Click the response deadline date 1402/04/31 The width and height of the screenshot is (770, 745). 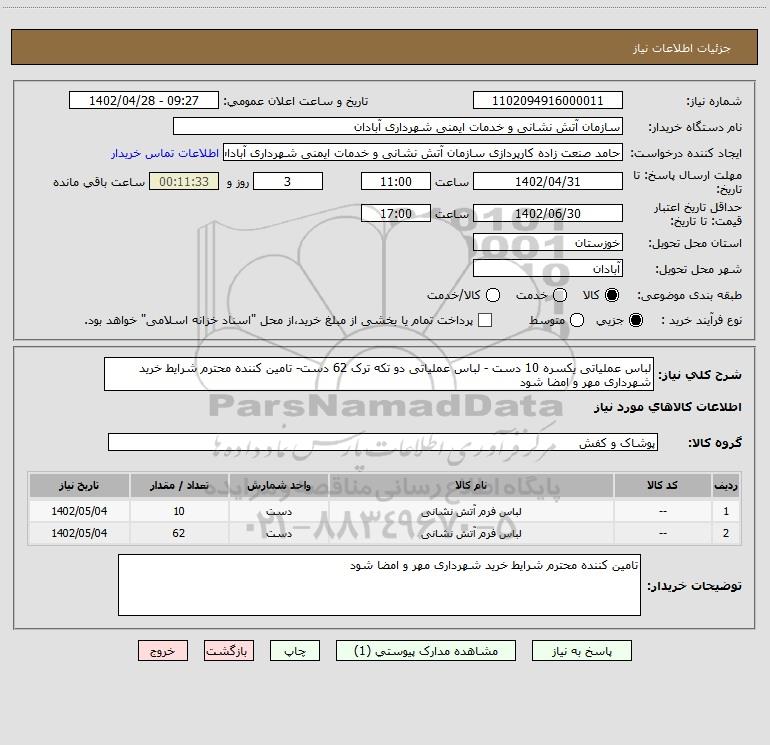548,181
